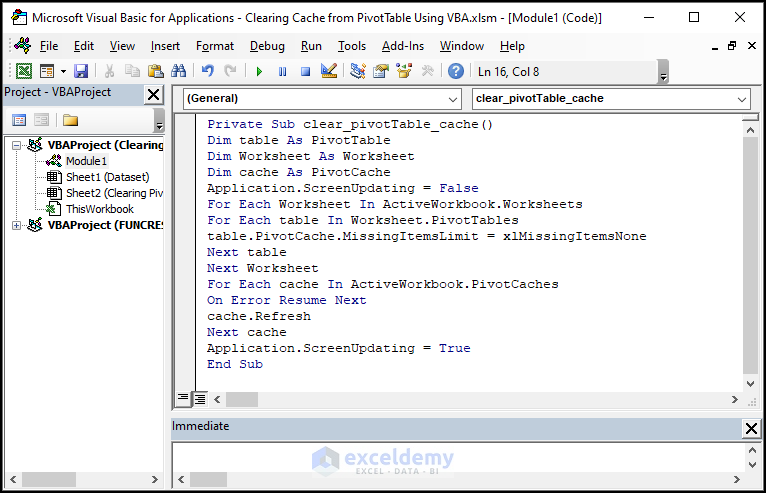Image resolution: width=766 pixels, height=493 pixels.
Task: Collapse the VBAProject (Clearing) tree node
Action: (16, 145)
